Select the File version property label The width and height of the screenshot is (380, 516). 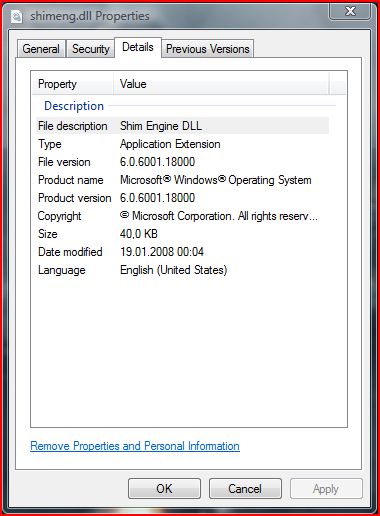[x=64, y=162]
